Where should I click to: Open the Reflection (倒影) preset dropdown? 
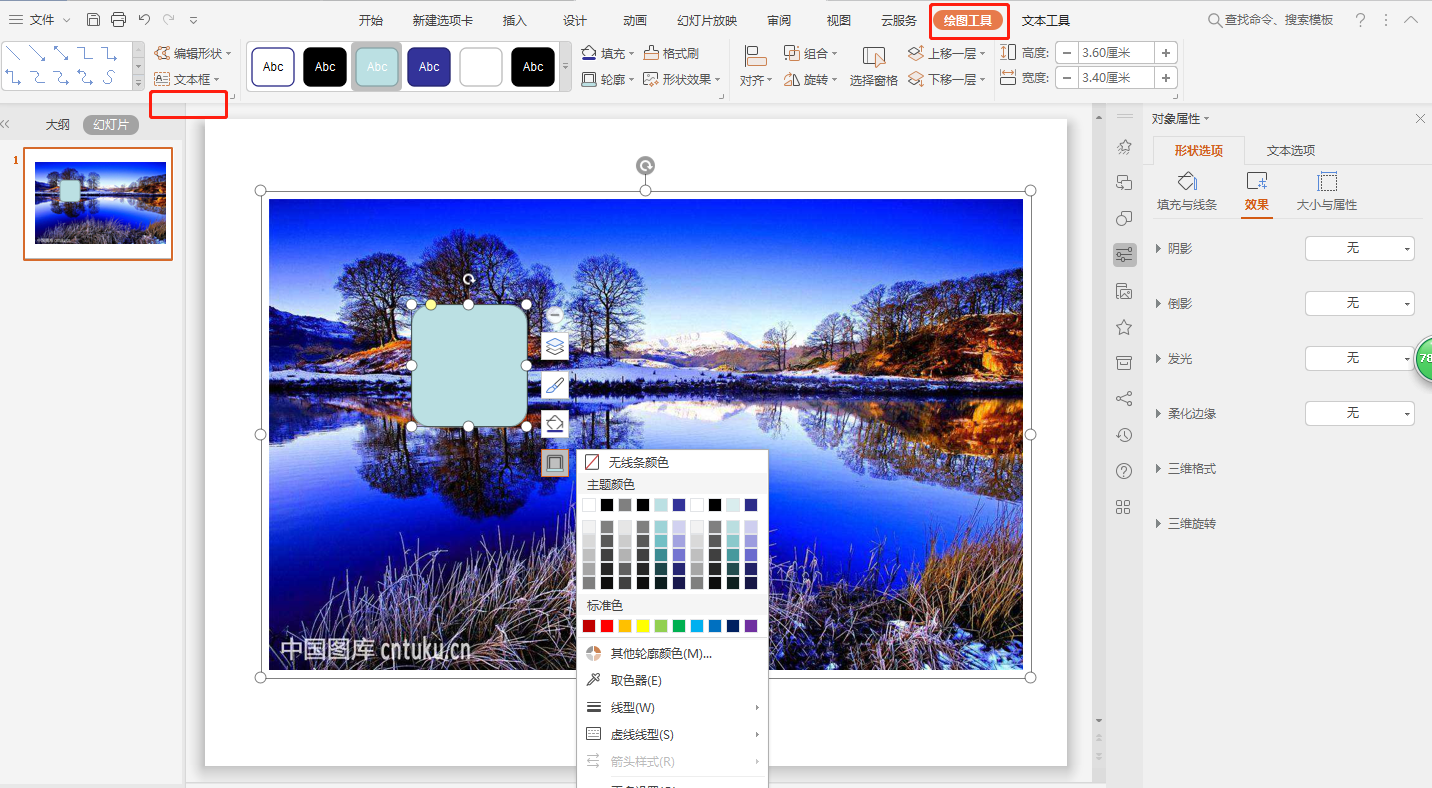[1359, 303]
